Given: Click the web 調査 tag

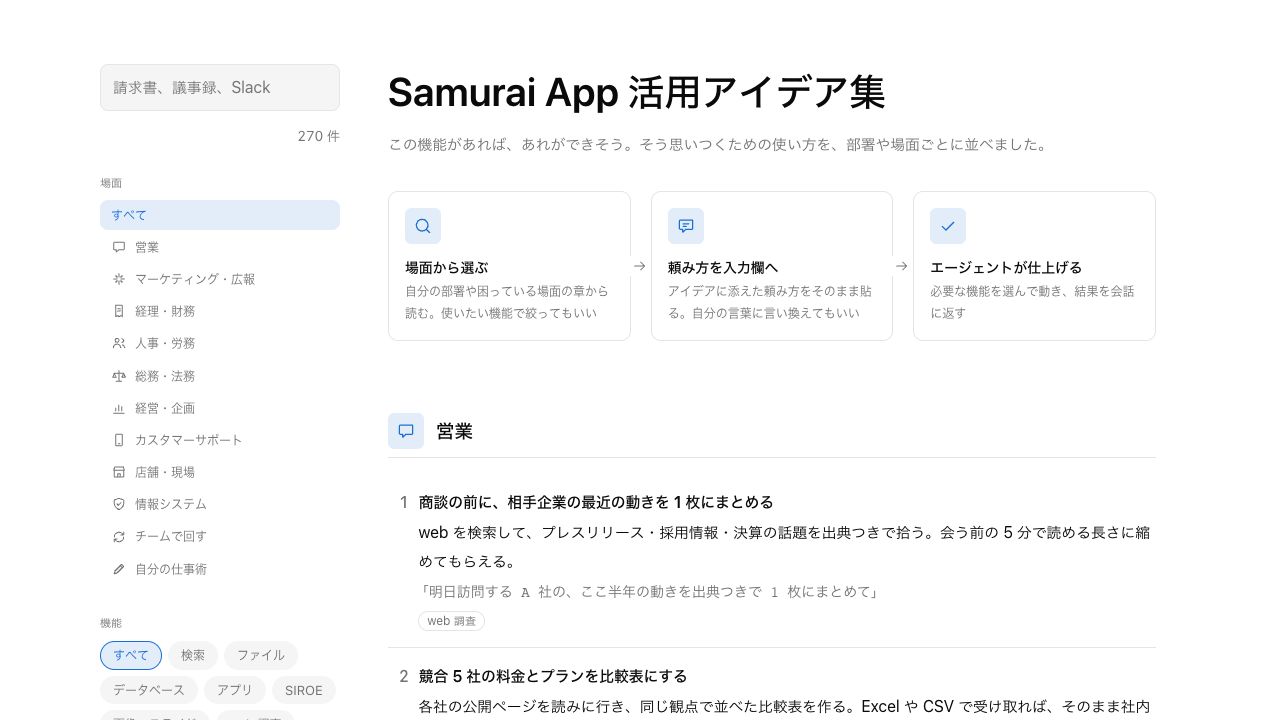Looking at the screenshot, I should (452, 621).
